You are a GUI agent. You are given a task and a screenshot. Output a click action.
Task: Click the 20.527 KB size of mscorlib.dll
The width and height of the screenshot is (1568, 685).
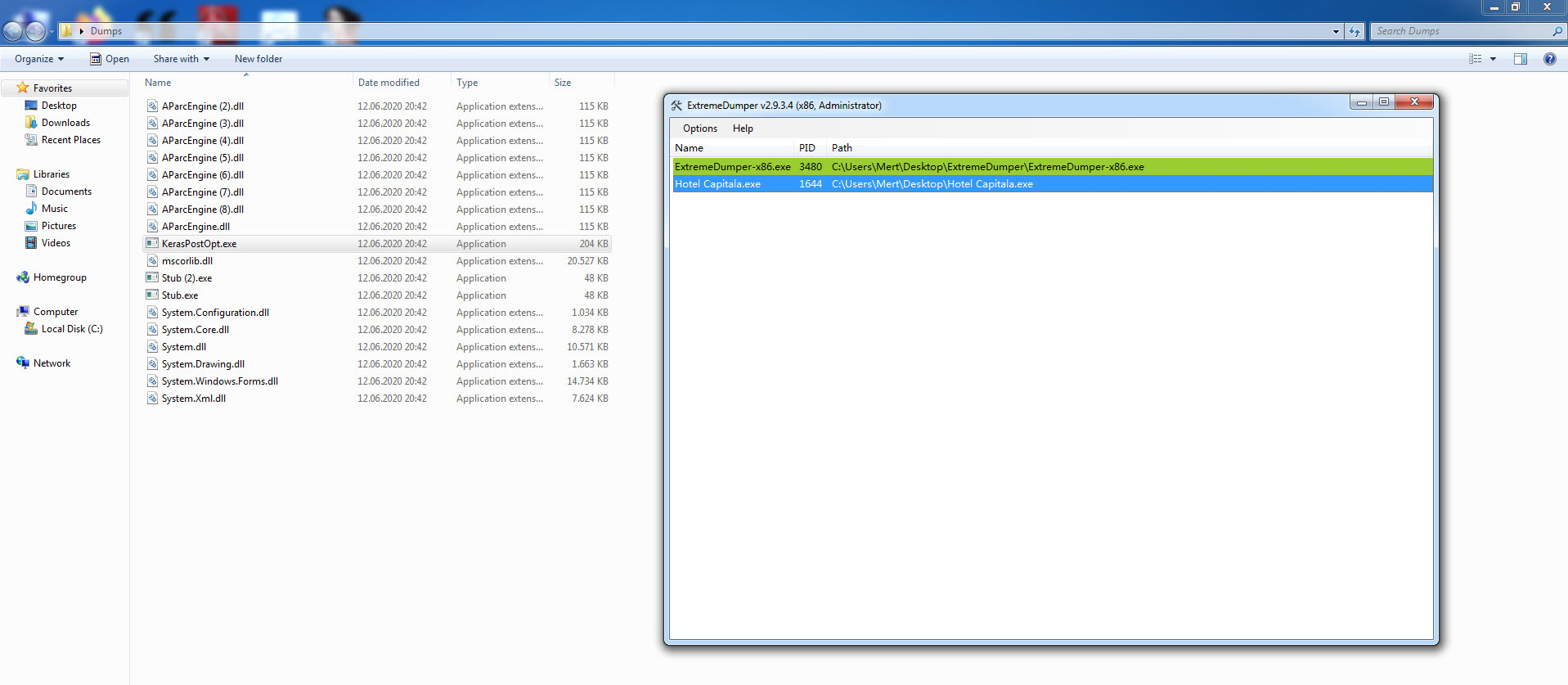(x=587, y=261)
